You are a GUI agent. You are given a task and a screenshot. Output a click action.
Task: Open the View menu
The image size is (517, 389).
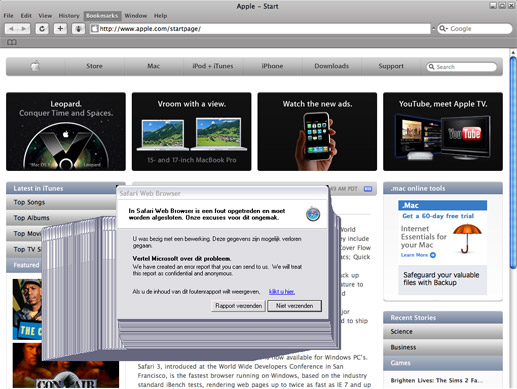click(x=45, y=16)
